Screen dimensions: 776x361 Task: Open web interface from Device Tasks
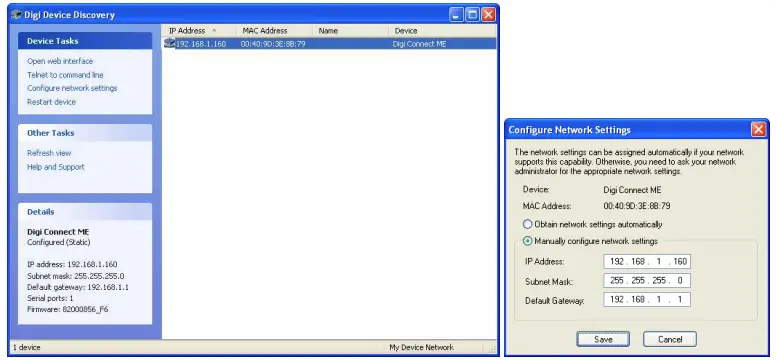pos(60,61)
